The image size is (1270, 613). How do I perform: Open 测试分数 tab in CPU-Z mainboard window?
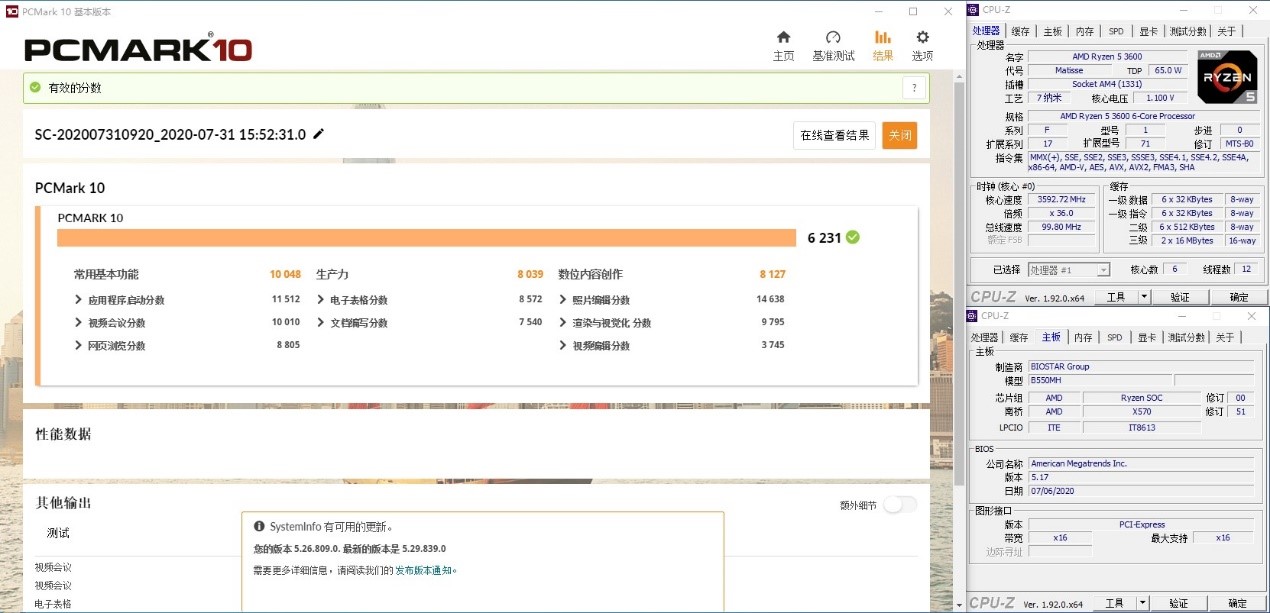pos(1187,338)
